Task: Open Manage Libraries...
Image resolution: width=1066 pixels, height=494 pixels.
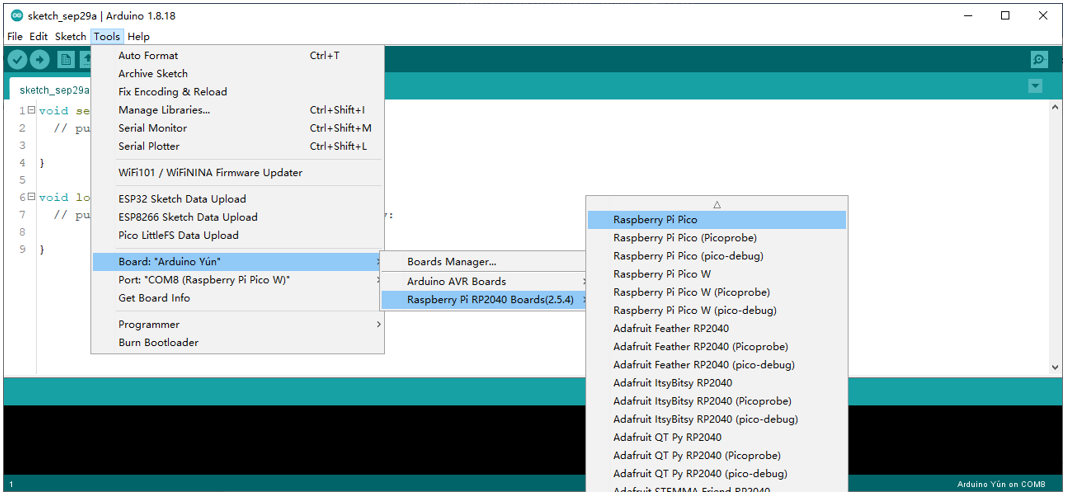Action: 238,110
